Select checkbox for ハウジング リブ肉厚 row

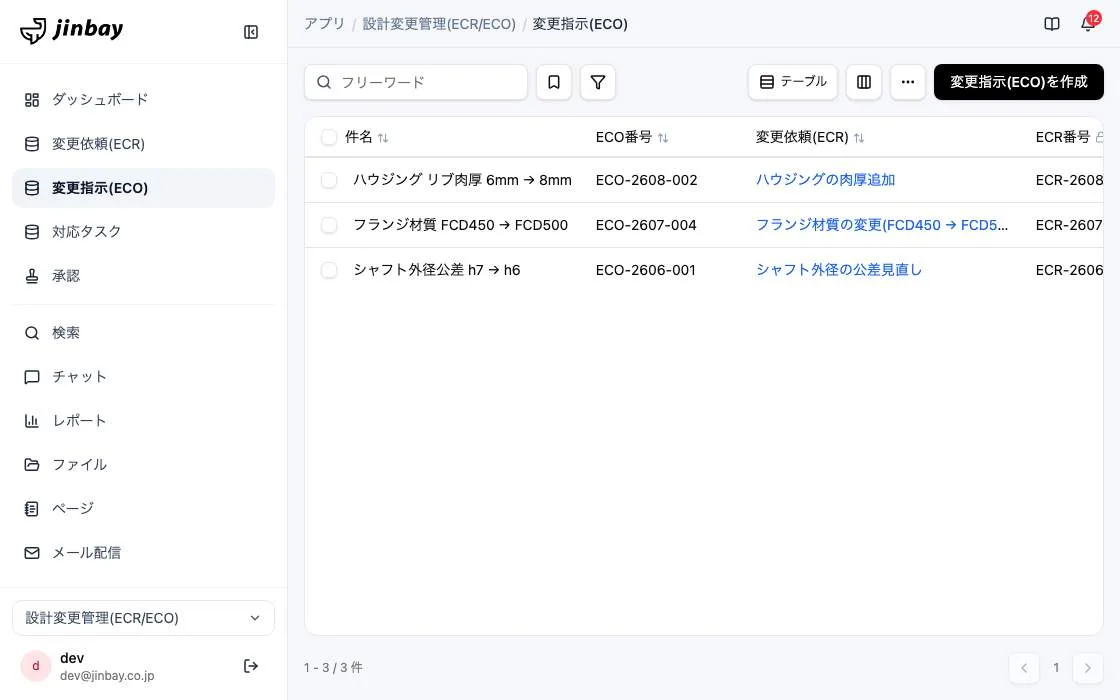point(329,180)
